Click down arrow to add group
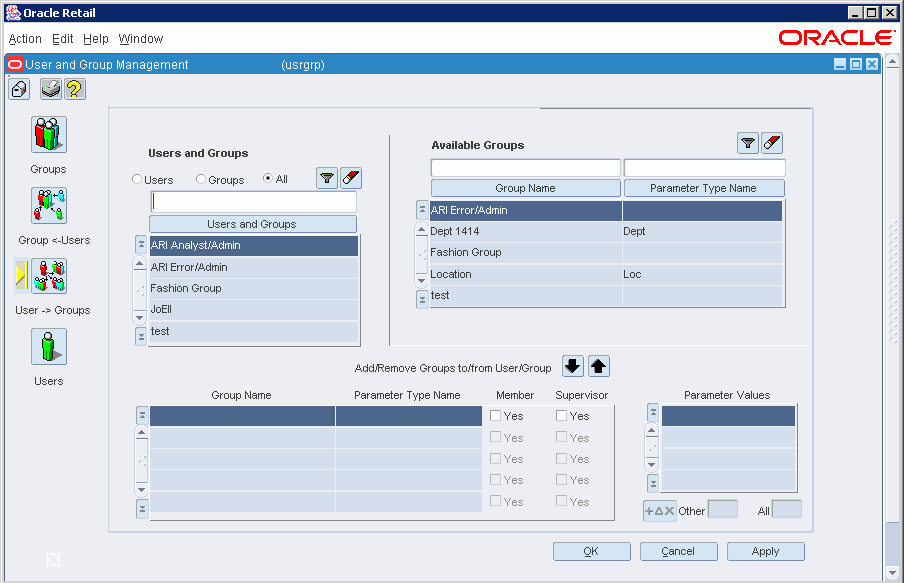 click(572, 366)
